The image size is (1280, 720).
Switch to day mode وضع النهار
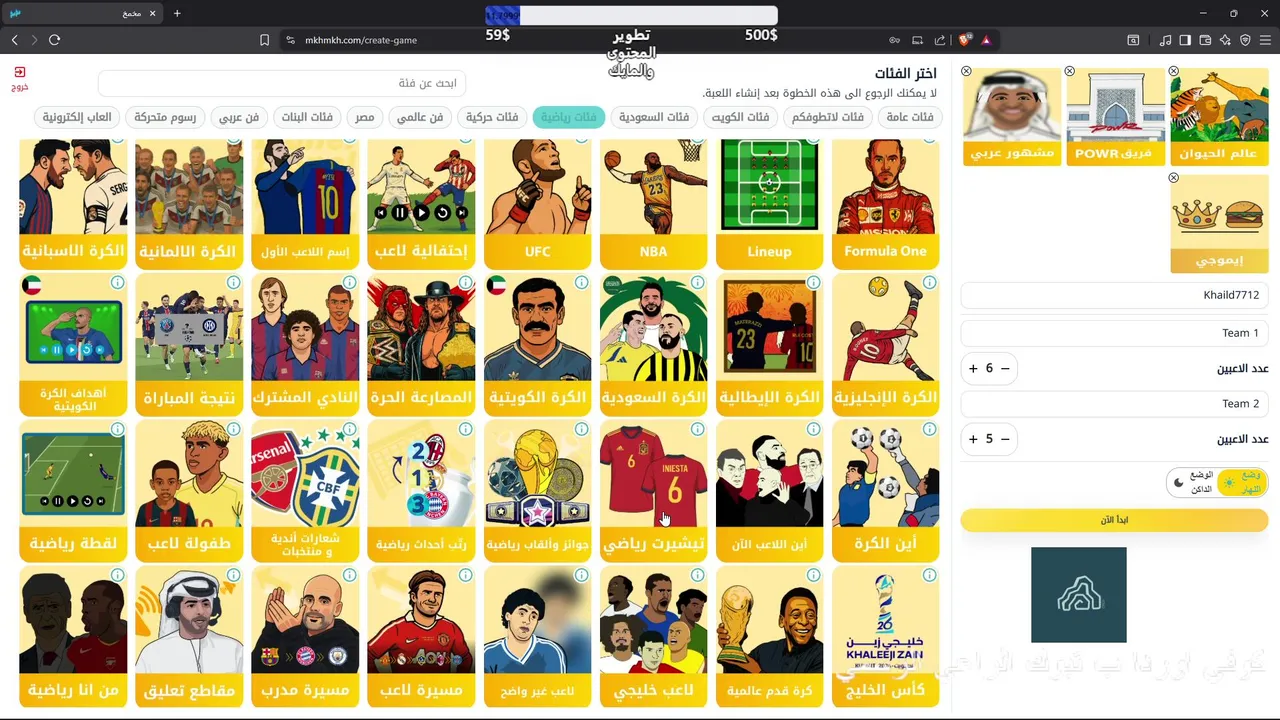[x=1240, y=482]
